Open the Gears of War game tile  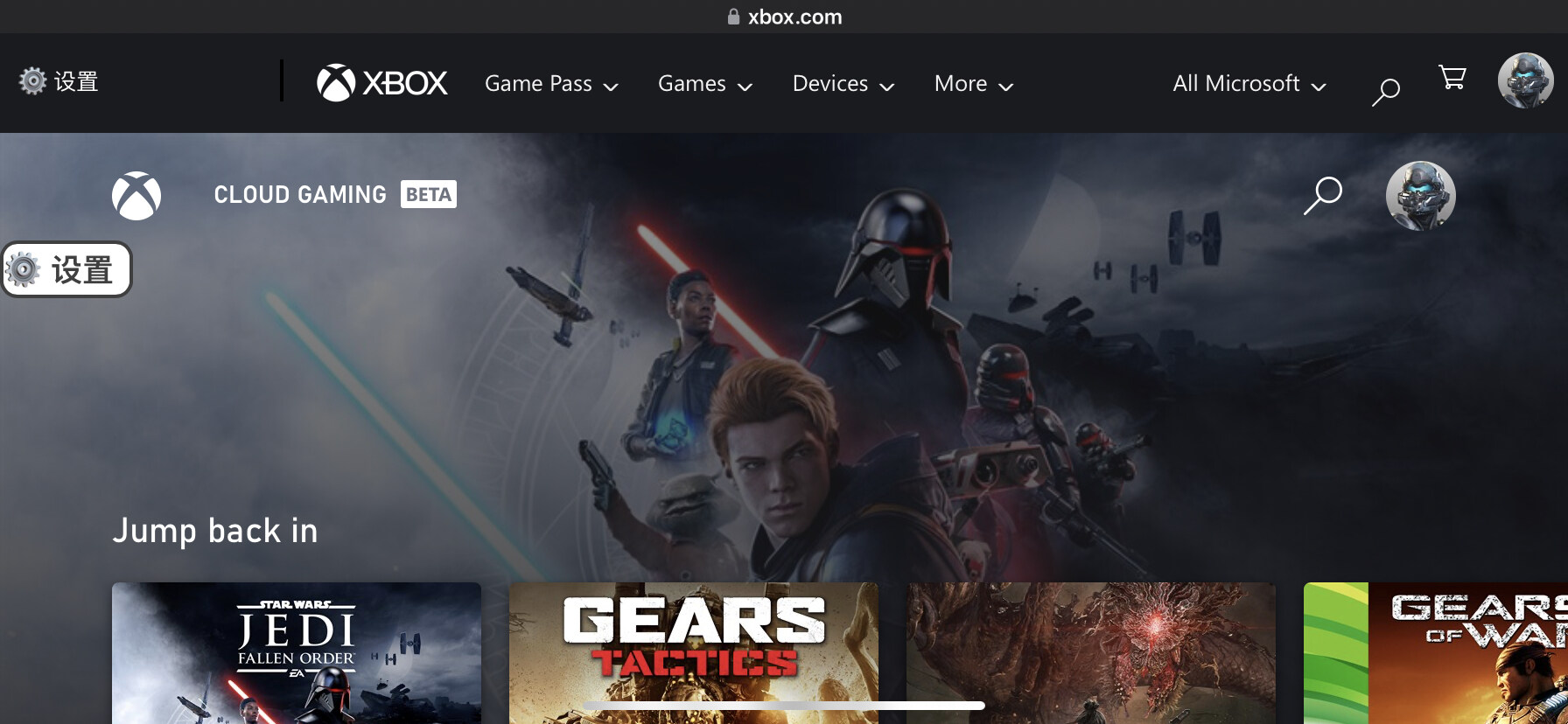[1436, 653]
